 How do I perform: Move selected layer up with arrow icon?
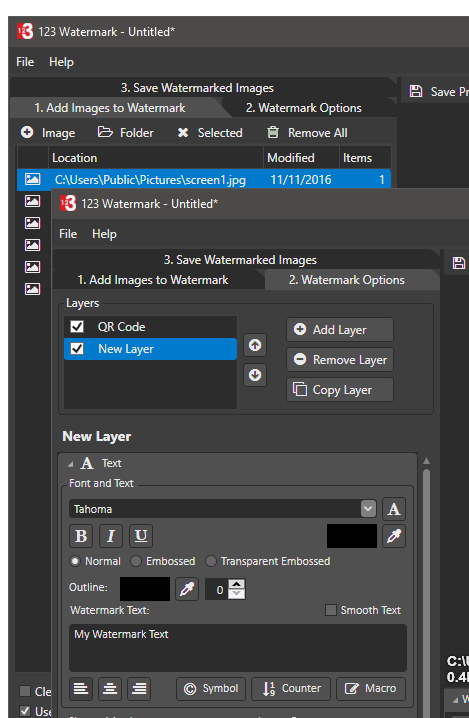tap(255, 345)
